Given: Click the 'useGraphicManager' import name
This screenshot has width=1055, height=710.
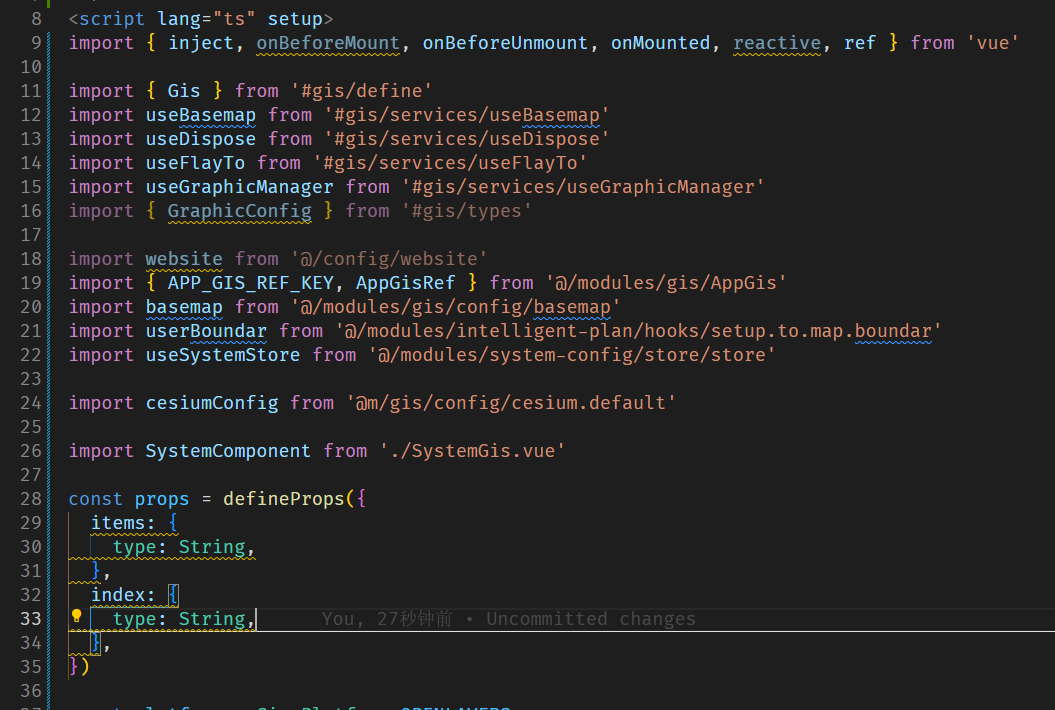Looking at the screenshot, I should pos(240,187).
